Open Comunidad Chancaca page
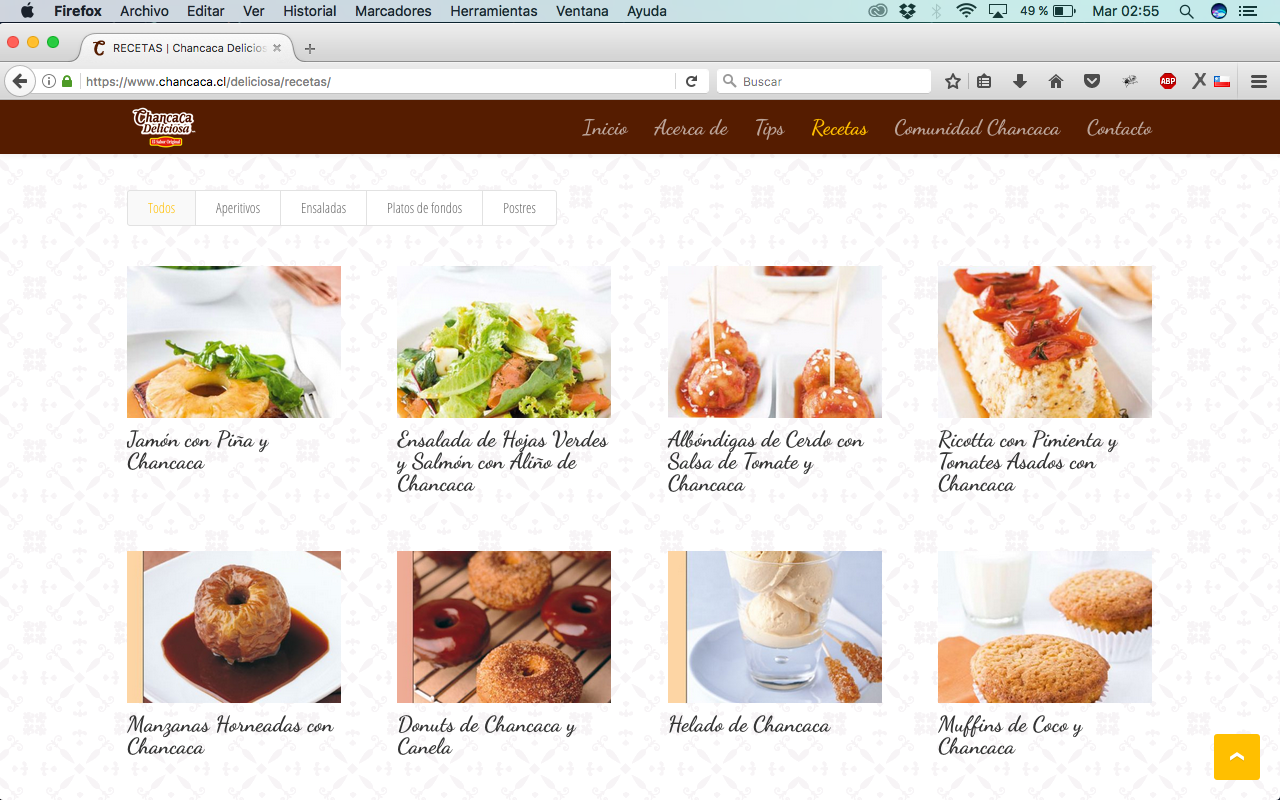The height and width of the screenshot is (800, 1280). coord(977,128)
